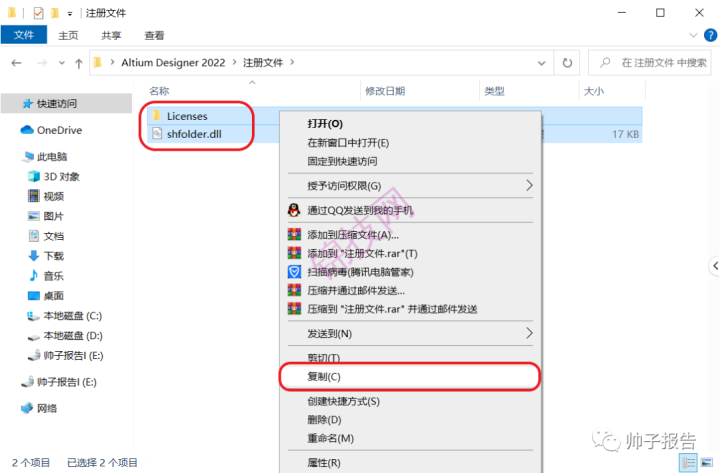This screenshot has width=720, height=473.
Task: Select 此电脑 in the navigation pane
Action: click(x=45, y=157)
